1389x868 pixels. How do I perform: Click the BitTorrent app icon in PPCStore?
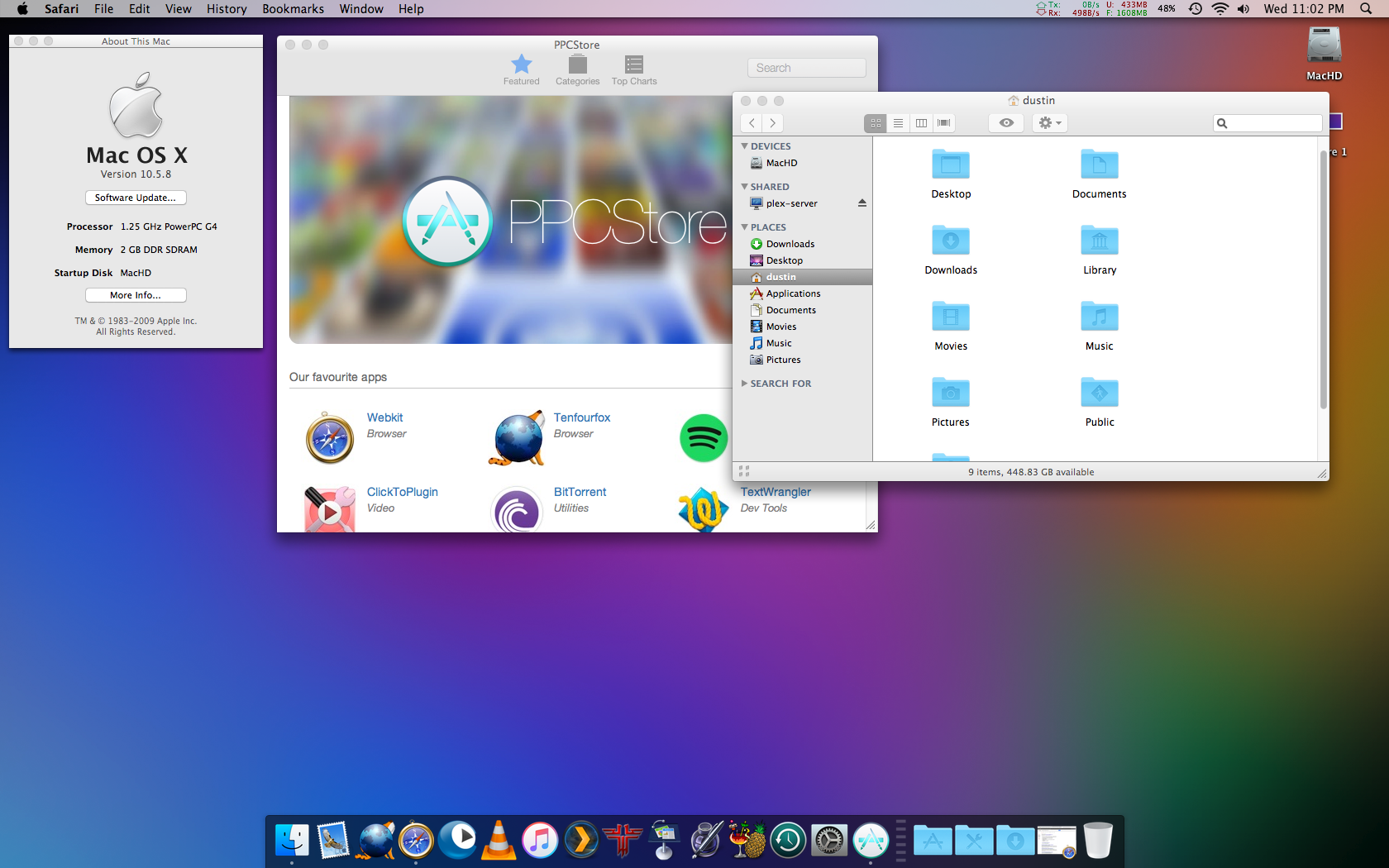[x=517, y=511]
